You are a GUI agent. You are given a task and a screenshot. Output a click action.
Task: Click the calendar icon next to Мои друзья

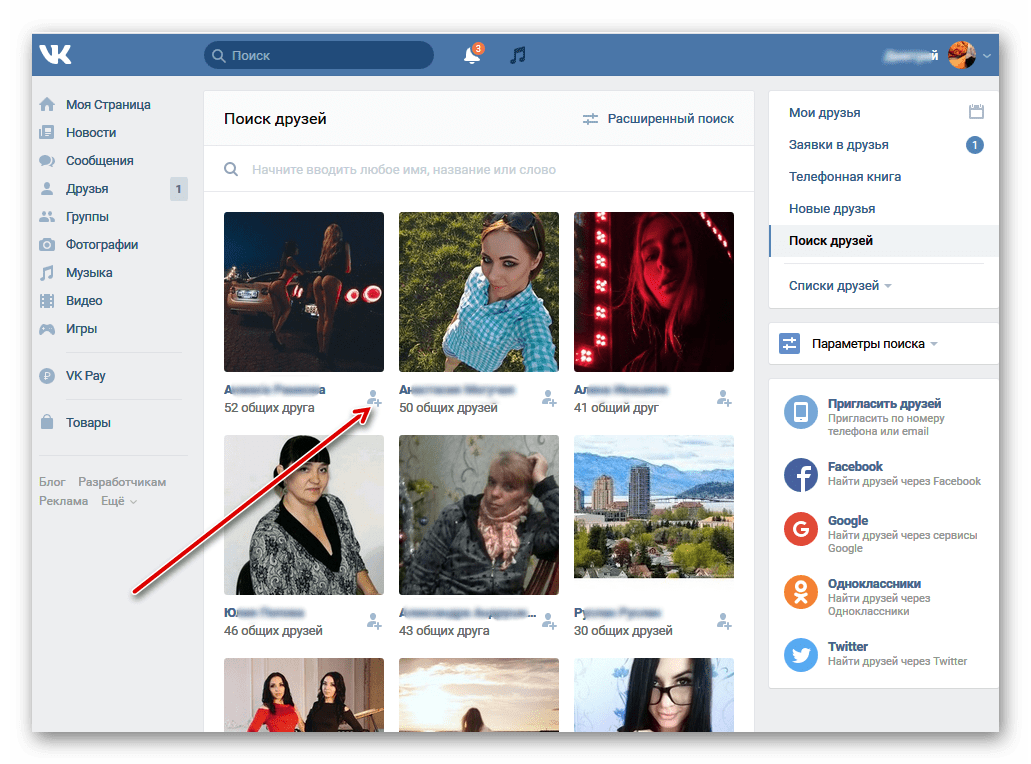(976, 112)
